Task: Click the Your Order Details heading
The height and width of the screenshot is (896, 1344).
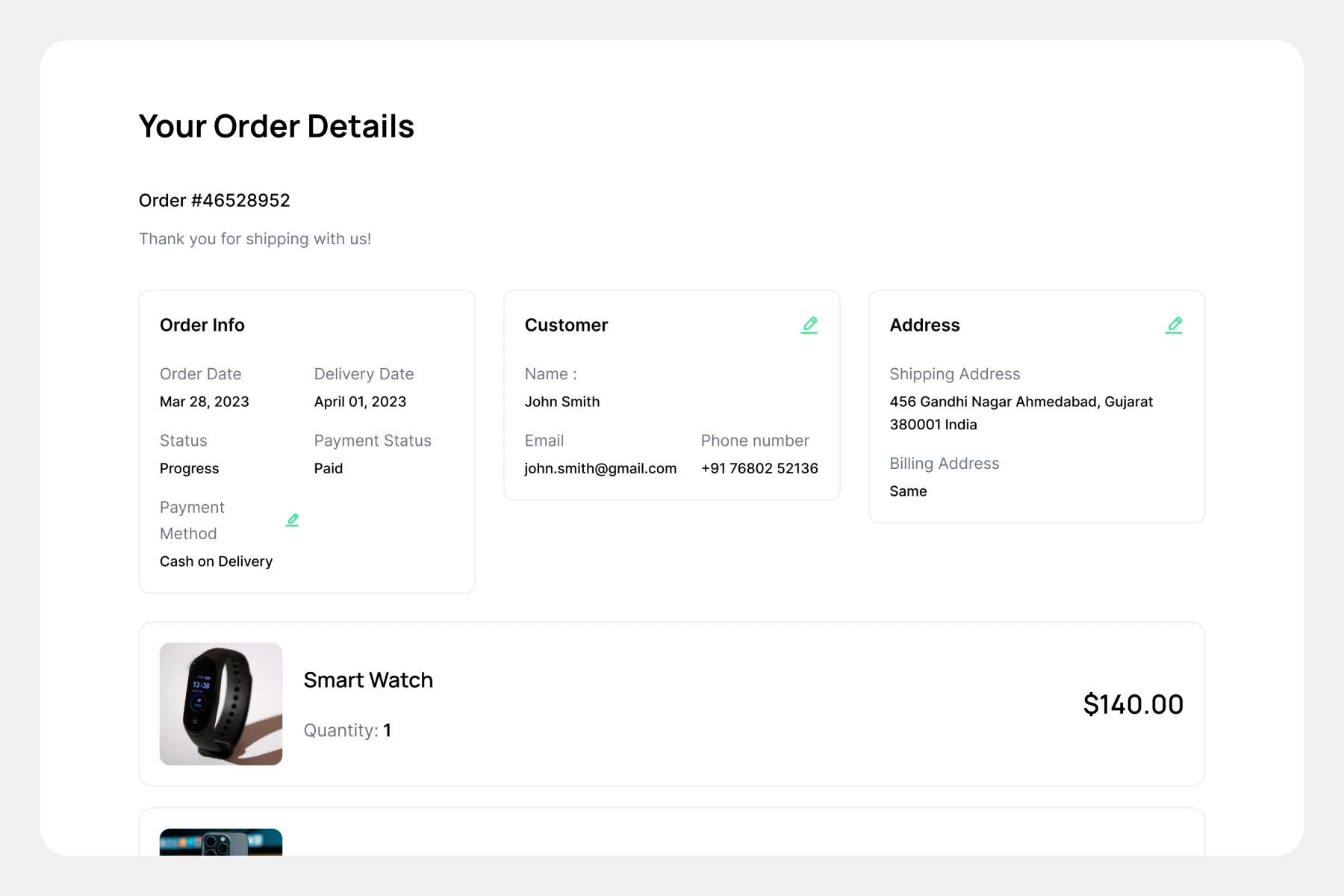Action: click(x=276, y=126)
